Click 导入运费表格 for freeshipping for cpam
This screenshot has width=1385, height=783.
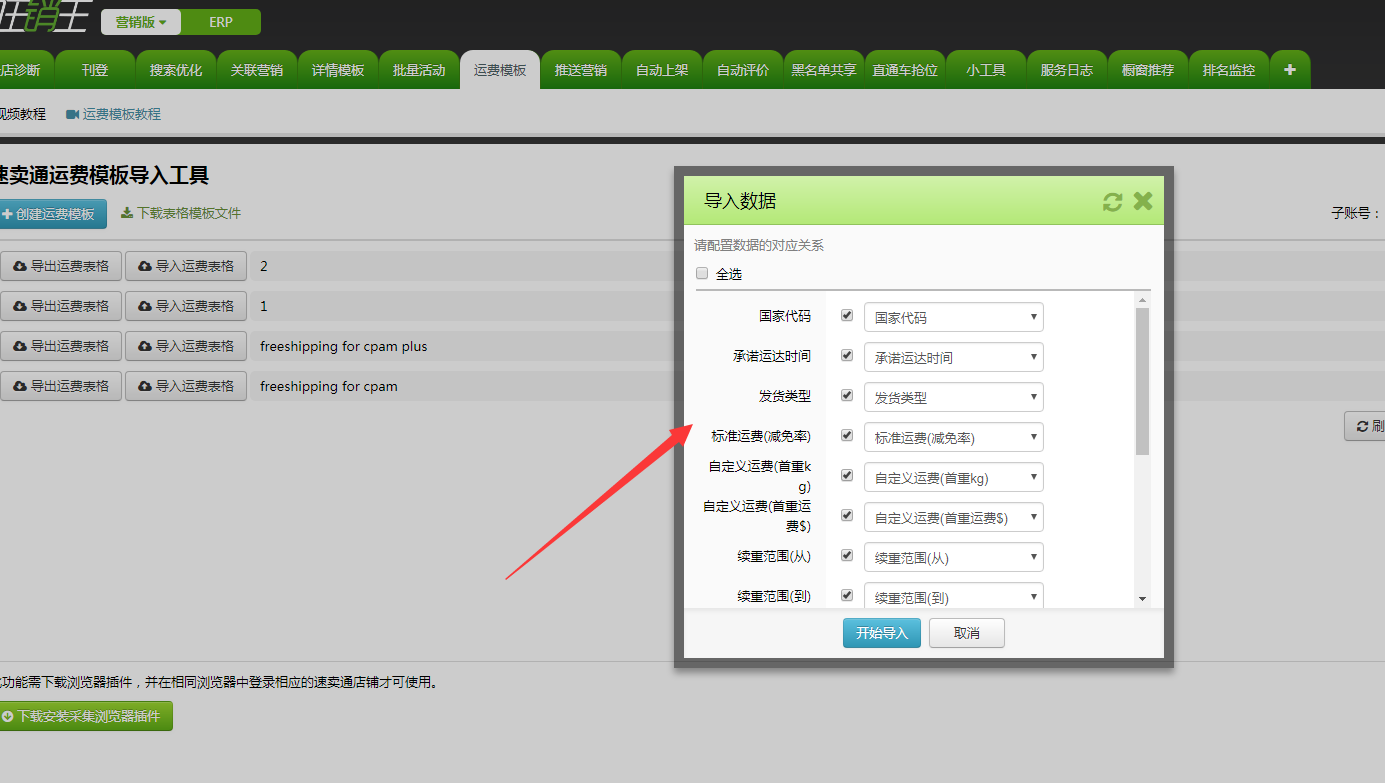[186, 386]
